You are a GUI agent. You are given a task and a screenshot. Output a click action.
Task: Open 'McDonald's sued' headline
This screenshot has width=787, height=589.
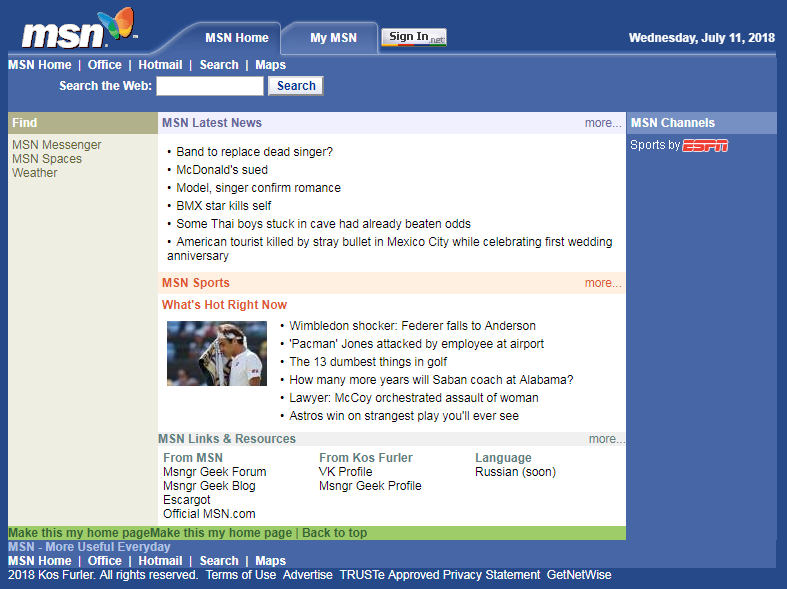[x=222, y=170]
